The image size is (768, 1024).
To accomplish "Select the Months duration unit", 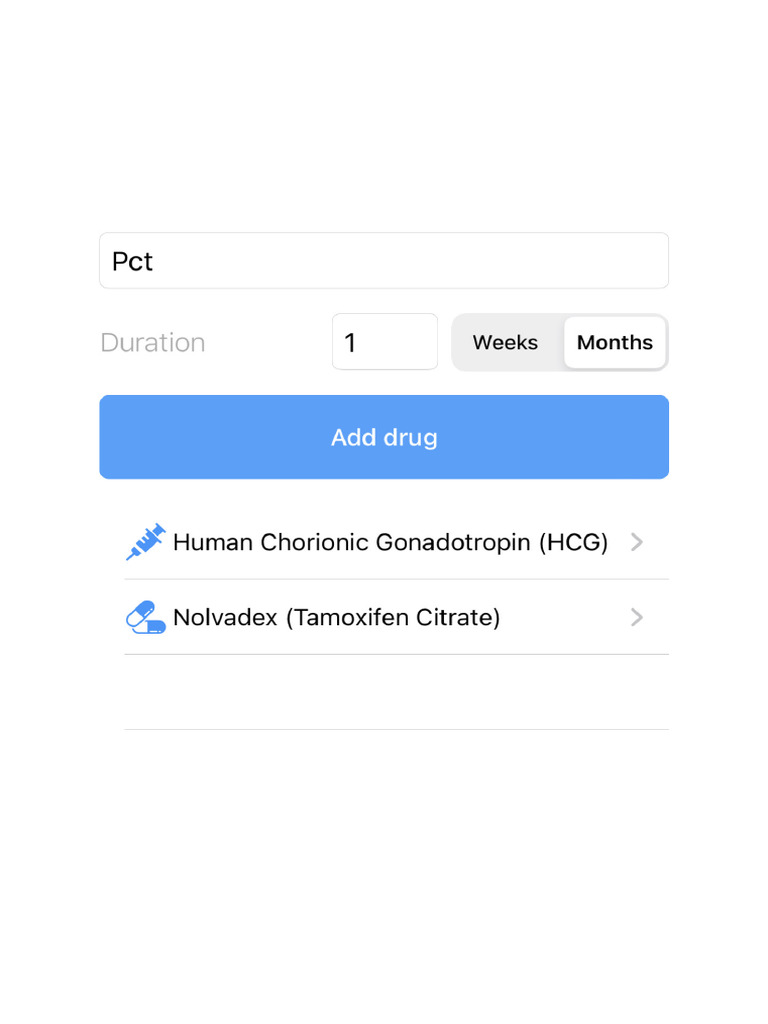I will coord(614,343).
